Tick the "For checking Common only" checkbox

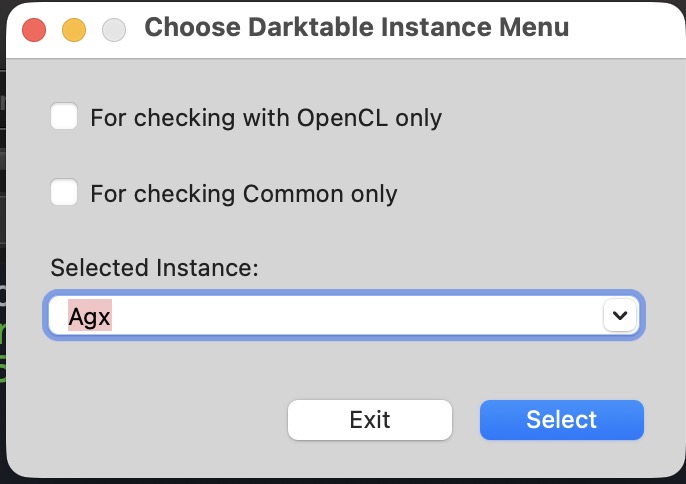(x=64, y=192)
